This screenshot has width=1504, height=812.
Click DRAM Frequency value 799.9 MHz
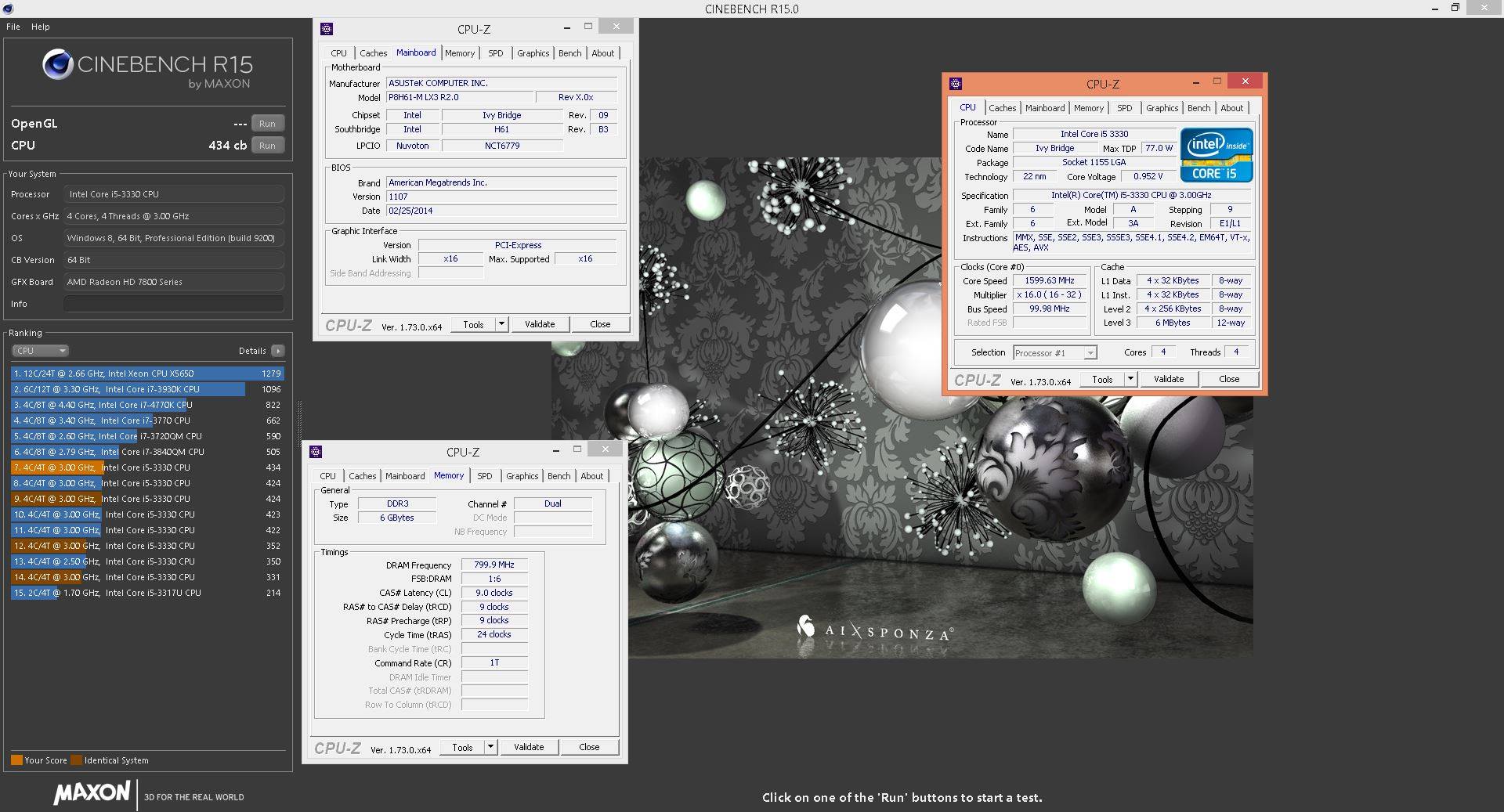[494, 565]
